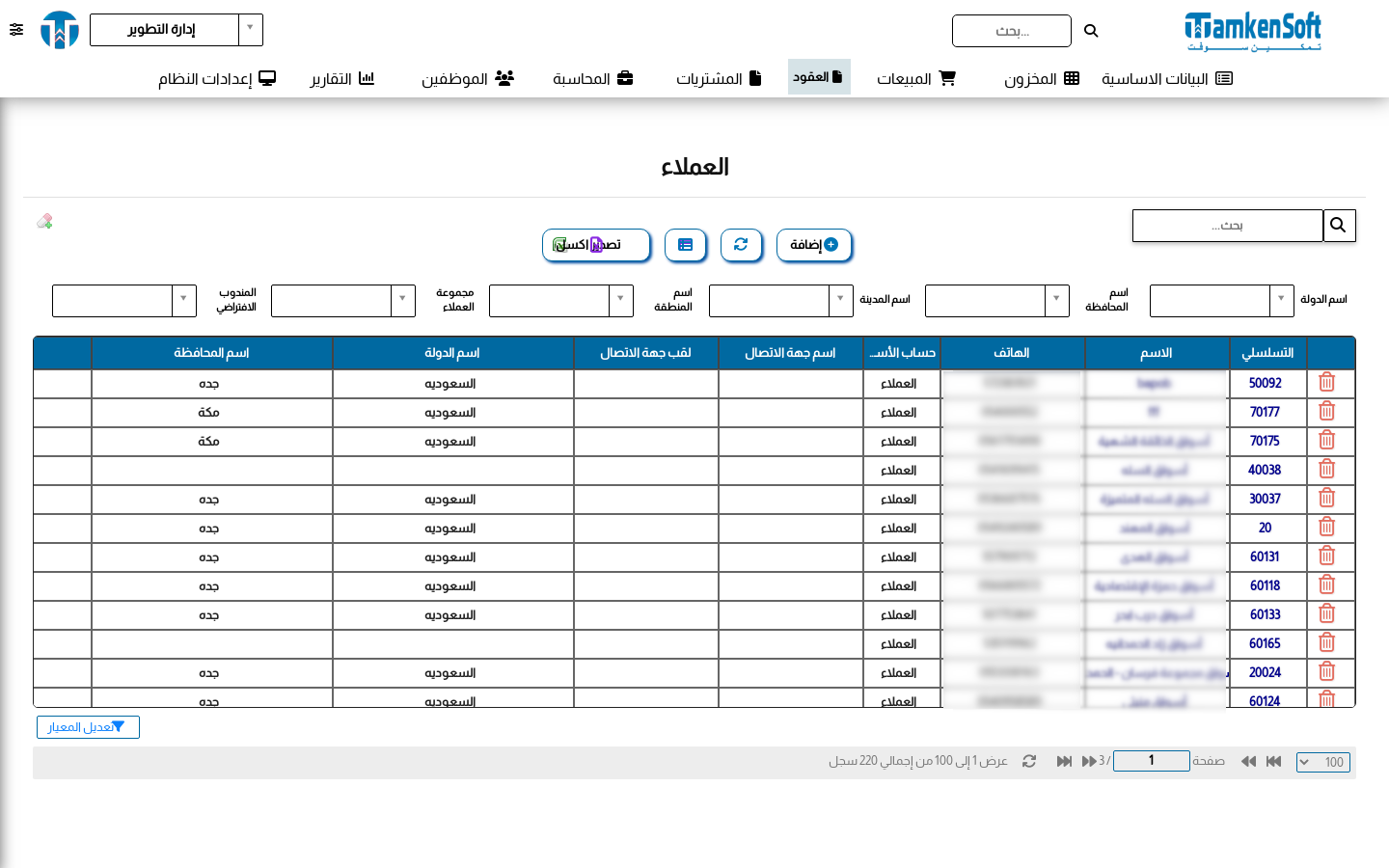Sort by the اسم الدولة column header
Image resolution: width=1389 pixels, height=868 pixels.
(x=452, y=353)
